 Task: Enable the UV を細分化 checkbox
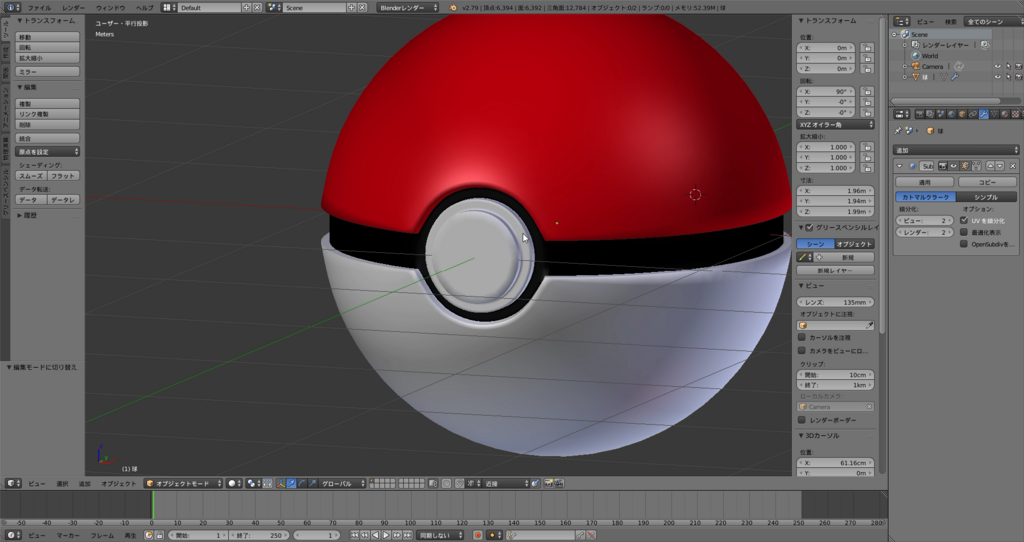[x=964, y=221]
